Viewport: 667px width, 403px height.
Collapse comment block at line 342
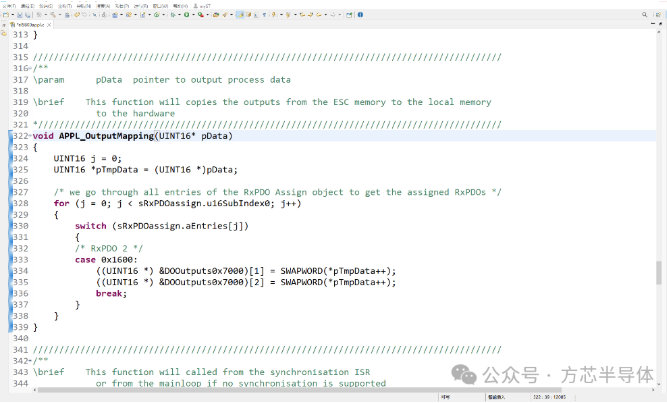(30, 361)
